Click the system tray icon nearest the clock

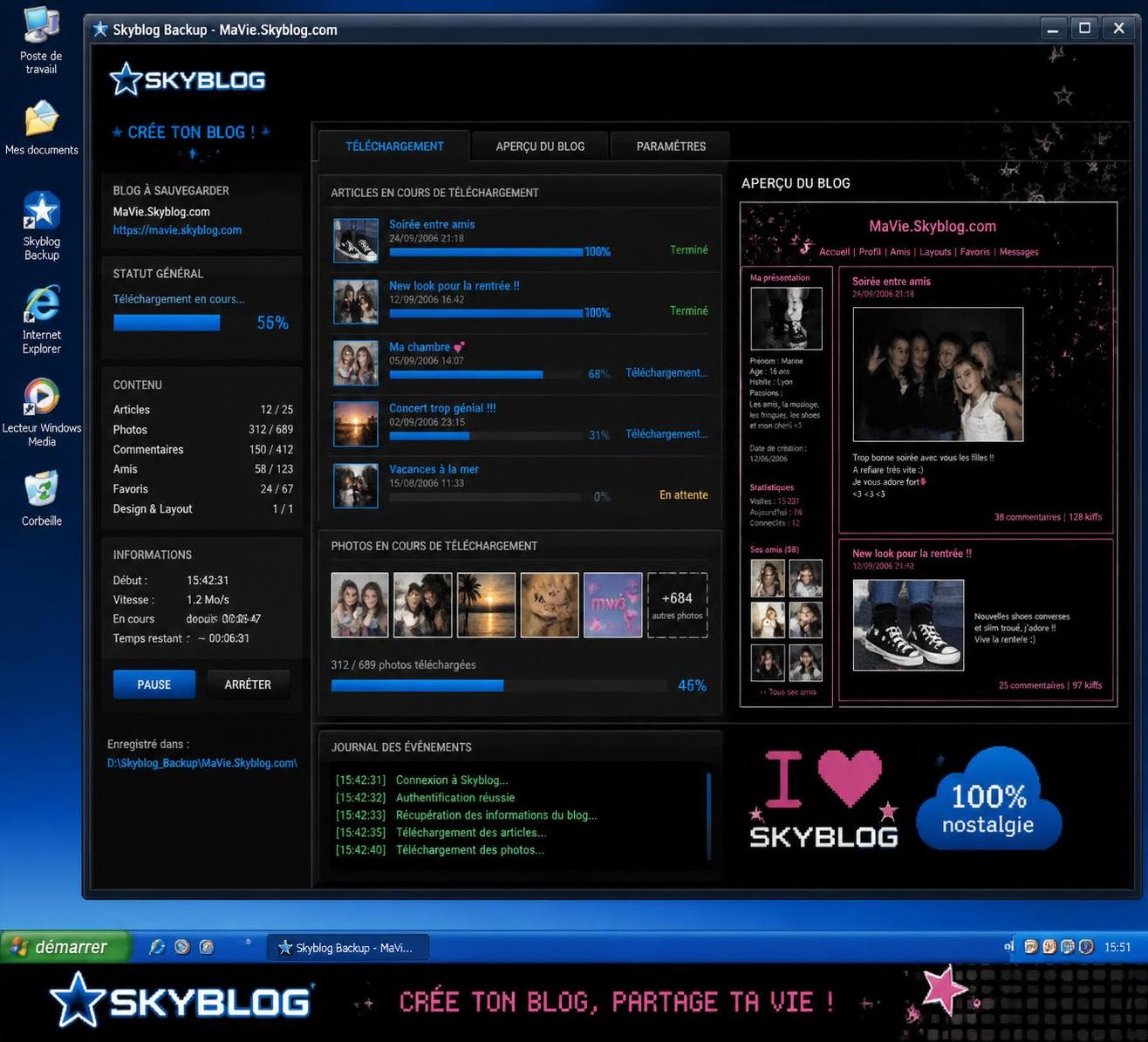click(x=1086, y=947)
